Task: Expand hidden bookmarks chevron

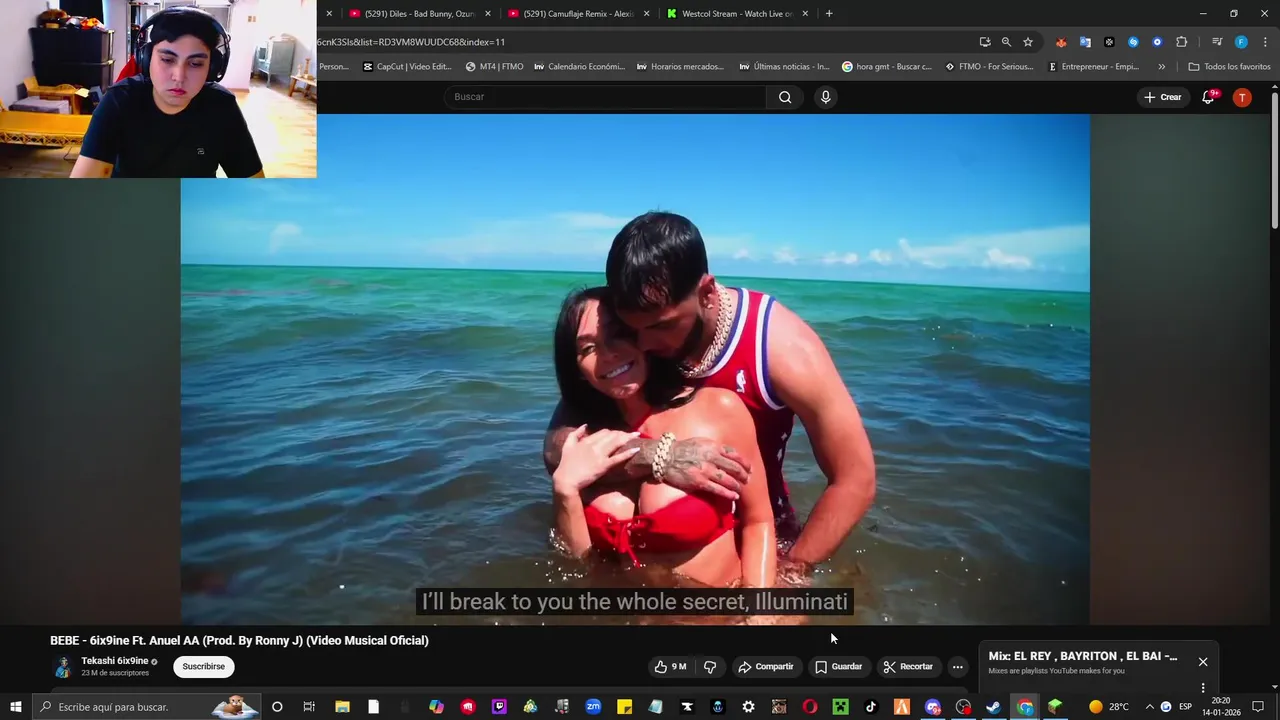Action: (1161, 67)
